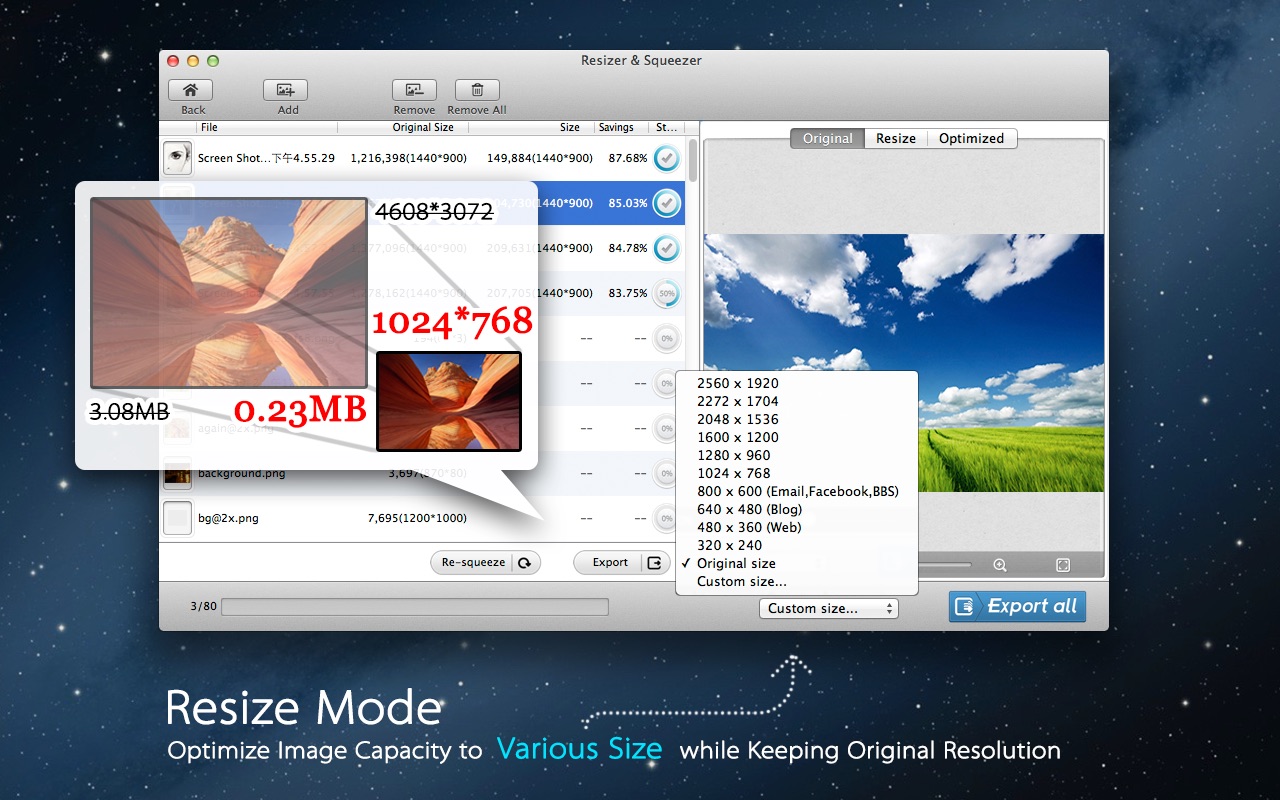The height and width of the screenshot is (800, 1280).
Task: Select the eye thumbnail of the first Screen Shot
Action: tap(177, 158)
